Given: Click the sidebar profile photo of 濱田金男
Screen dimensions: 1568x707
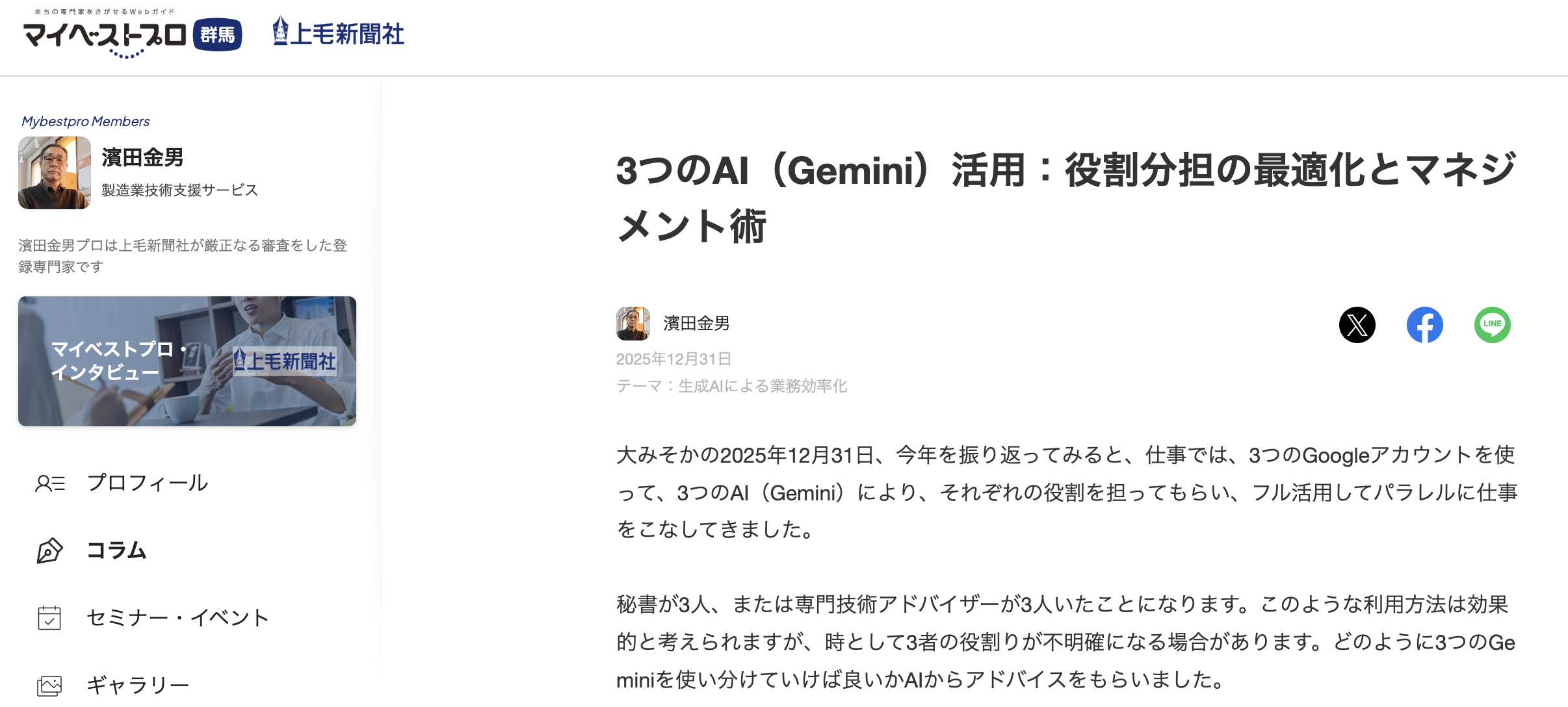Looking at the screenshot, I should [x=55, y=173].
